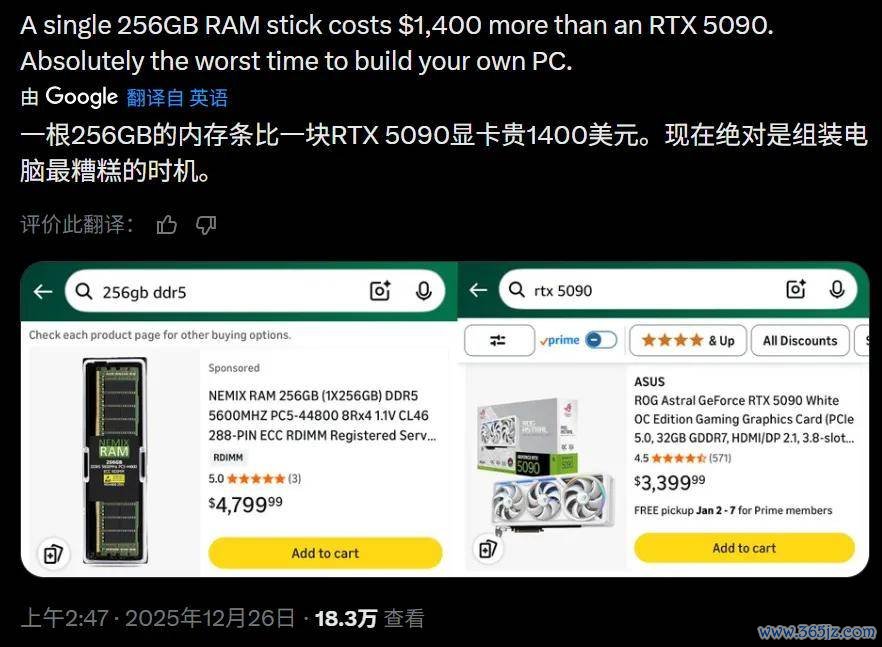Tap the compare icon under ASUS GPU image
The image size is (882, 647).
(487, 548)
